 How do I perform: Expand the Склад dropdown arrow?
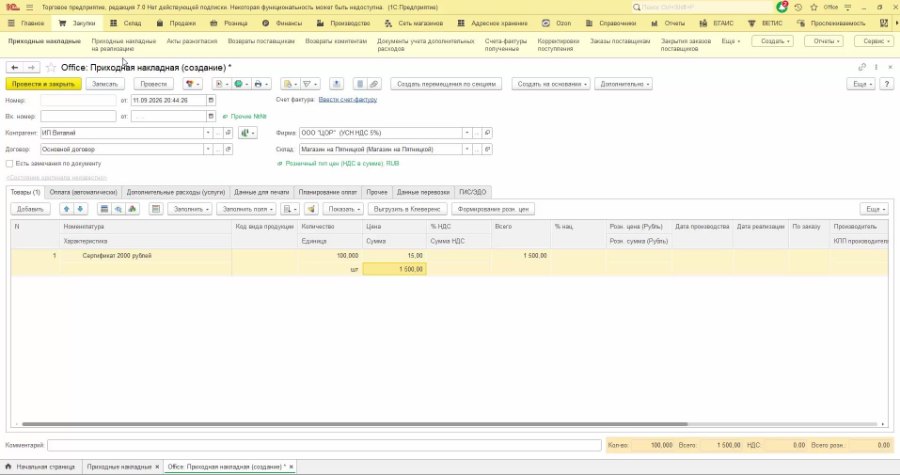[x=467, y=149]
